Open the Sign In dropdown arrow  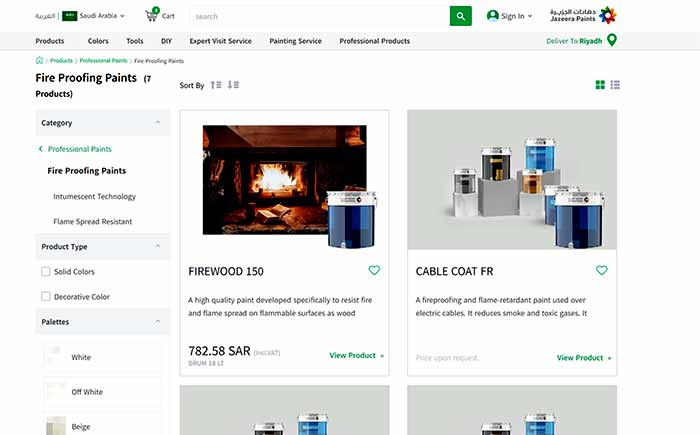click(x=530, y=16)
